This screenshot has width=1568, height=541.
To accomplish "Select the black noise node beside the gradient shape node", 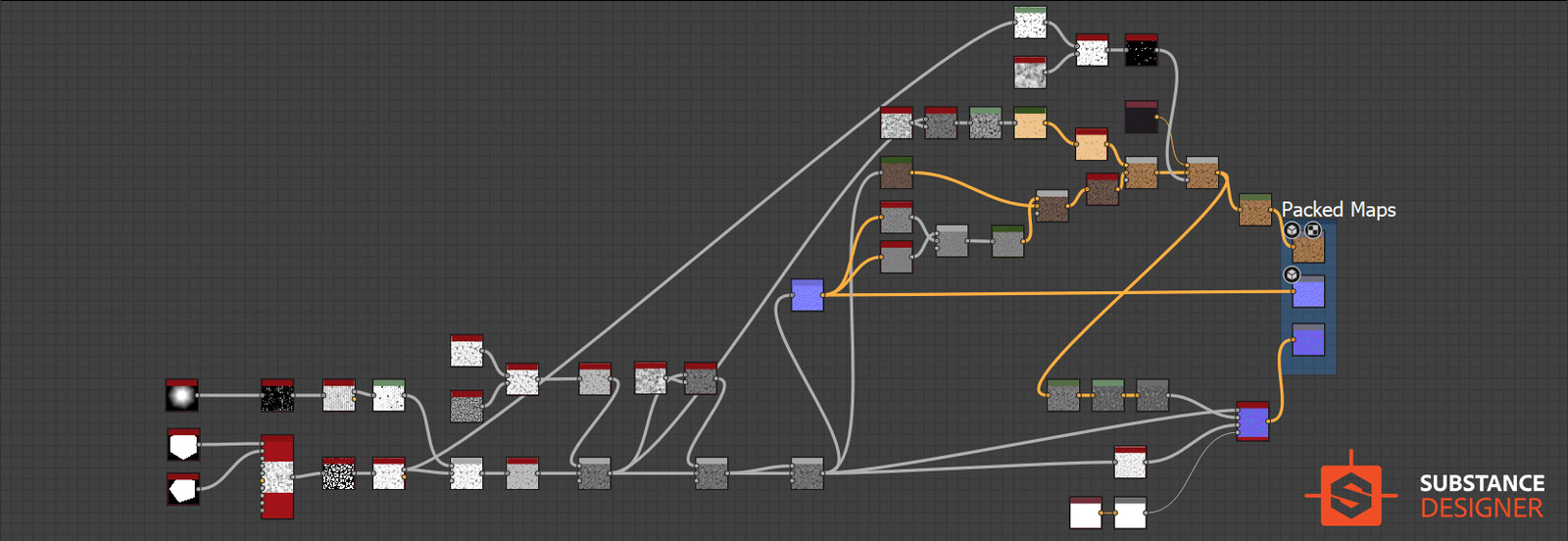I will [x=277, y=396].
